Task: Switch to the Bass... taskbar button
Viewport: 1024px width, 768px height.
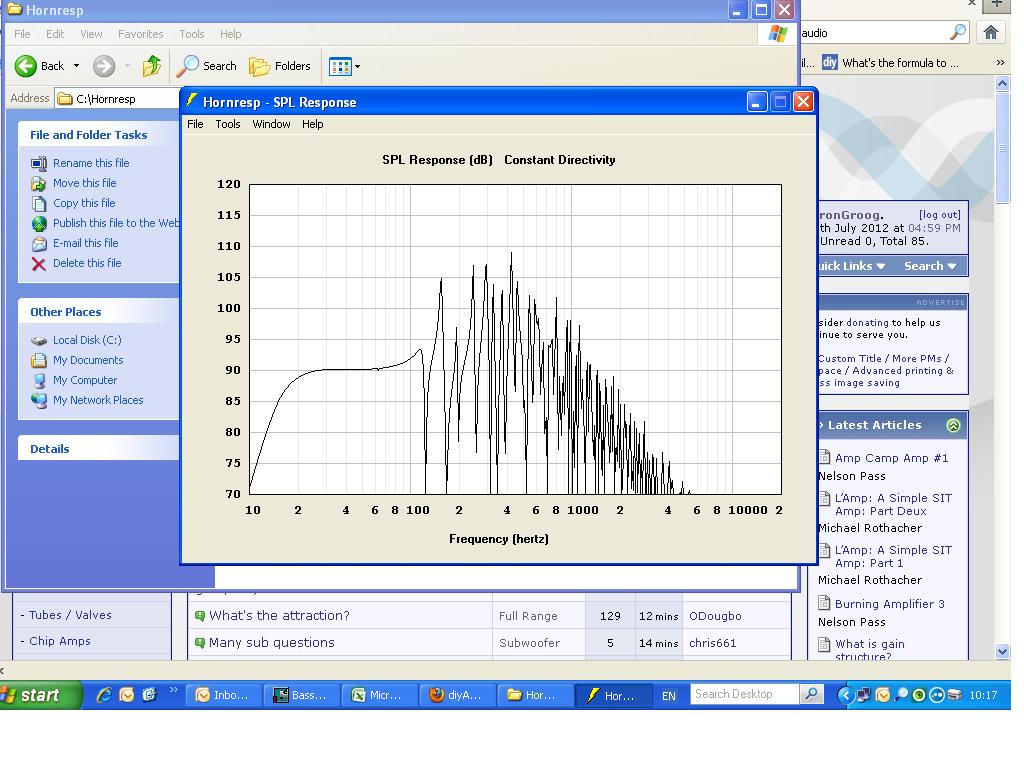Action: pyautogui.click(x=302, y=696)
